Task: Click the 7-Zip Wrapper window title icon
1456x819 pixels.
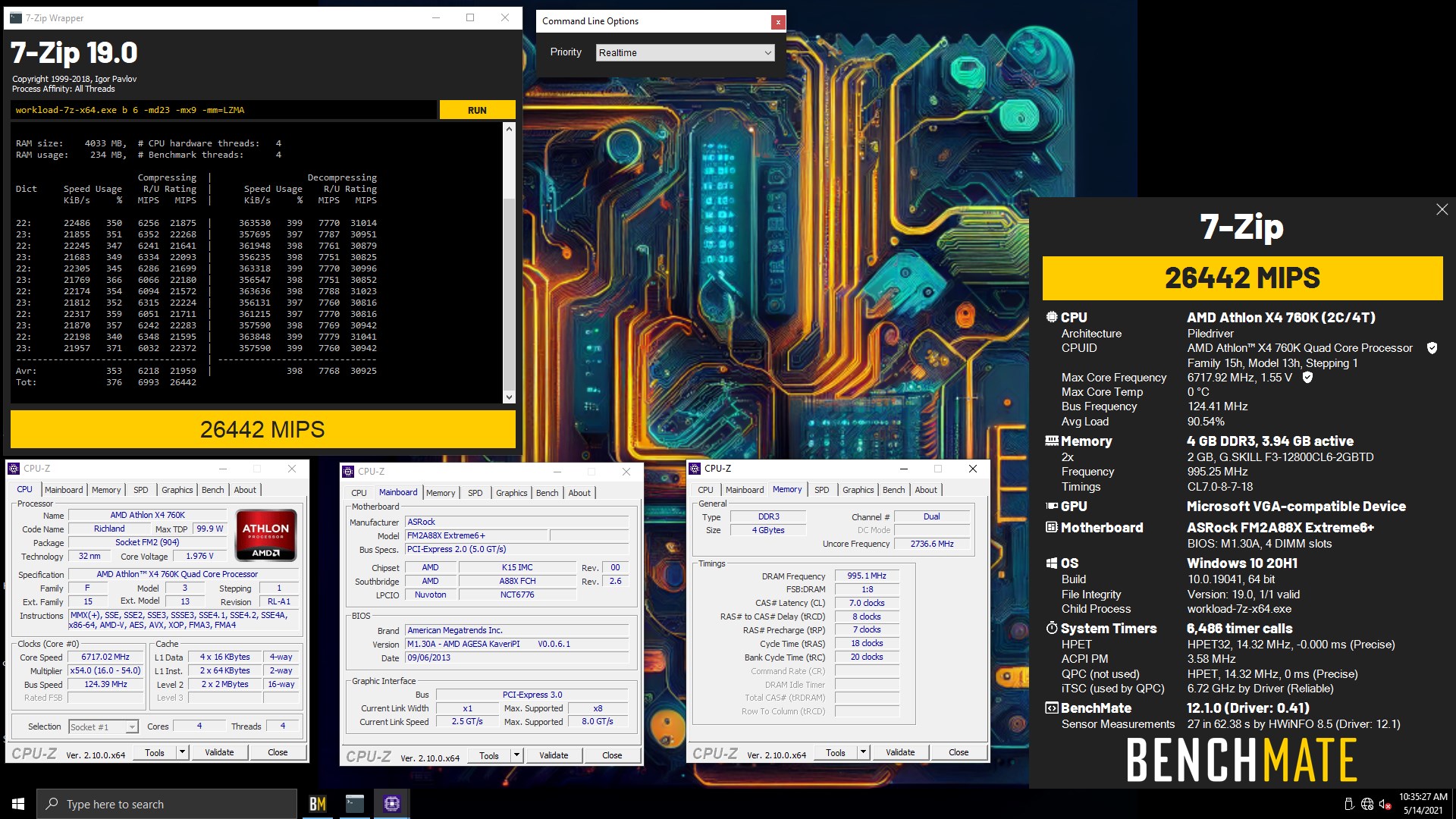Action: coord(16,18)
